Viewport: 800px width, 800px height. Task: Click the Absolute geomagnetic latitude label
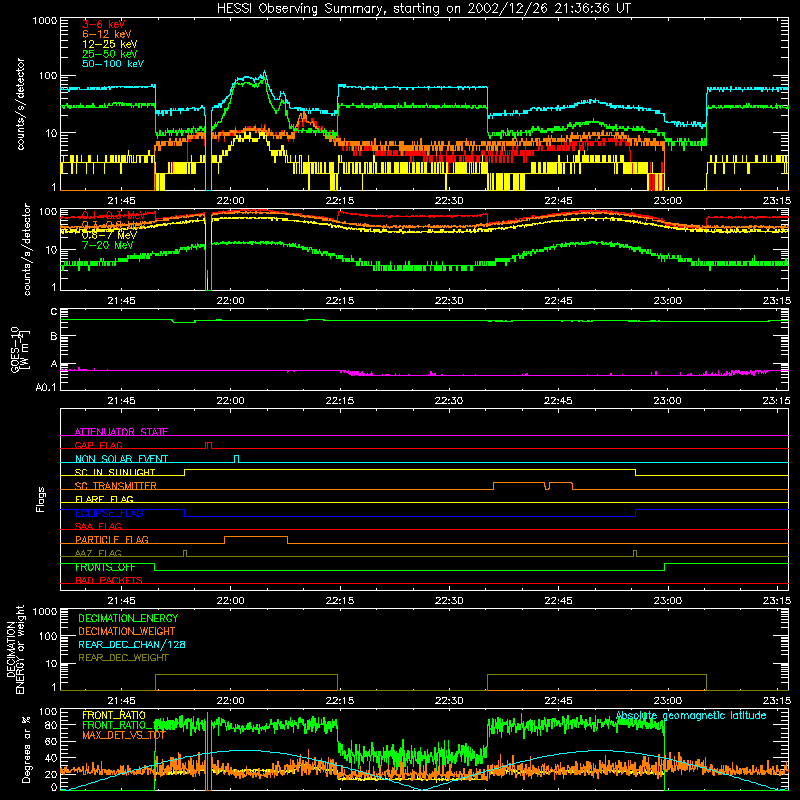[691, 715]
